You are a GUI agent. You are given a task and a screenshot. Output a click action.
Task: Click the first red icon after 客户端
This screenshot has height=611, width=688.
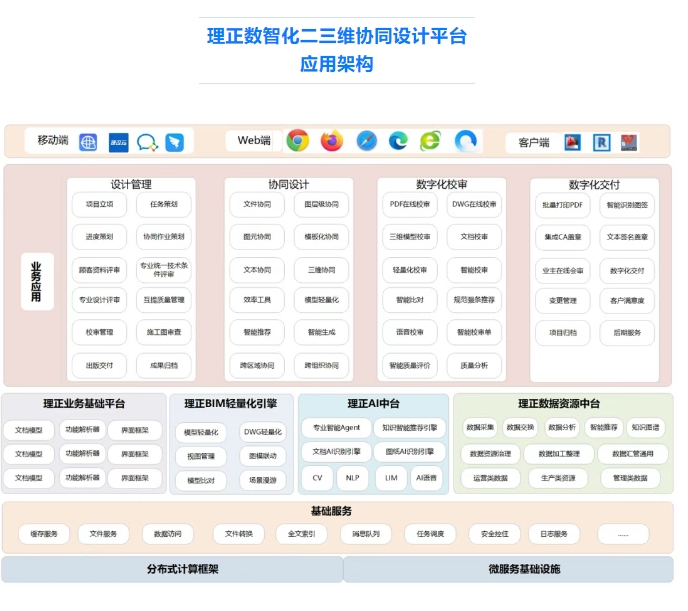coord(572,143)
